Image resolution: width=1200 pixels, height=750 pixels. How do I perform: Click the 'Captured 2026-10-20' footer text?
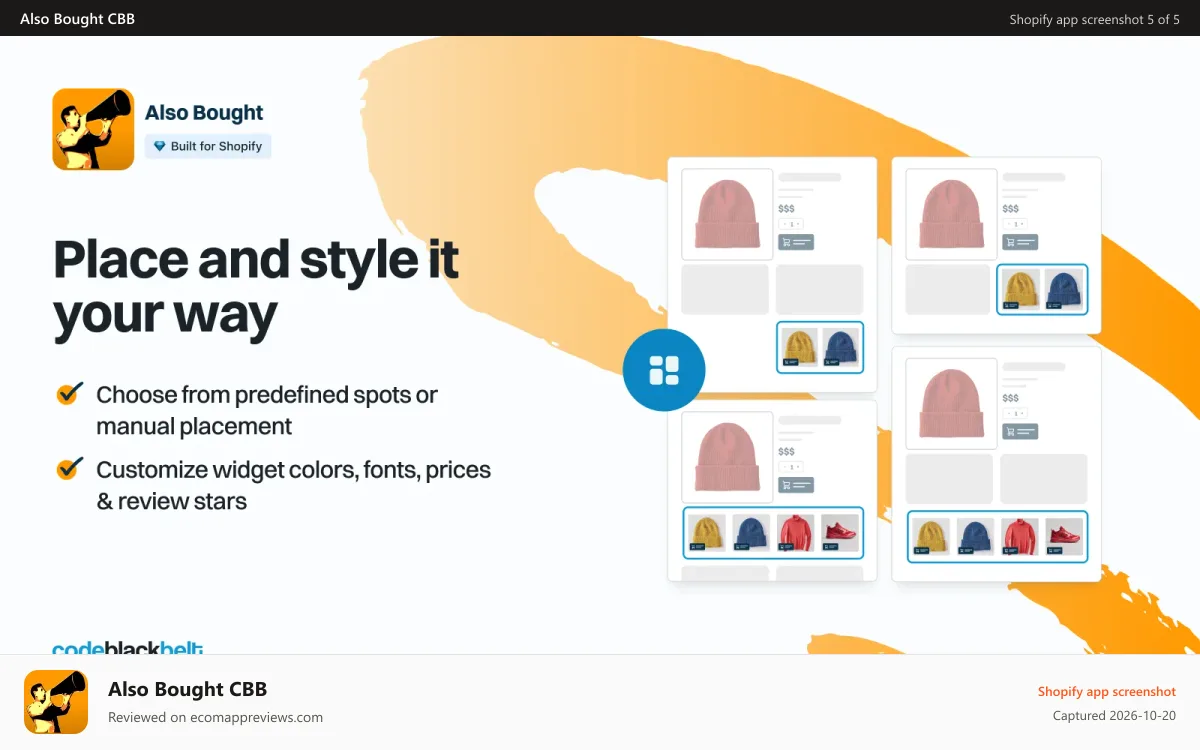[x=1114, y=716]
